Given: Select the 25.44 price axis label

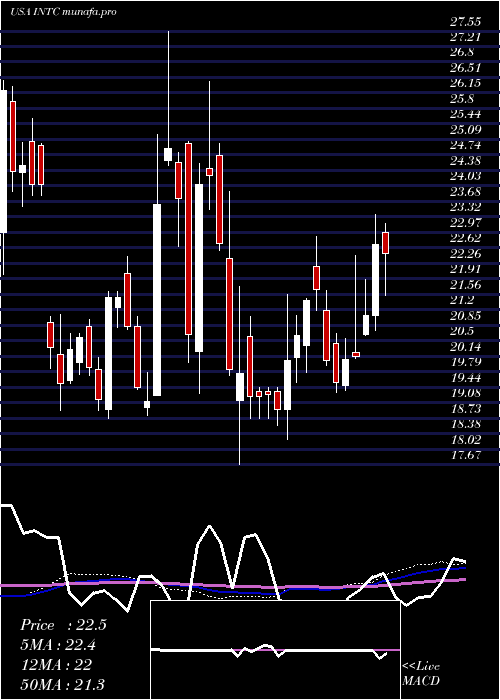Looking at the screenshot, I should coord(465,114).
